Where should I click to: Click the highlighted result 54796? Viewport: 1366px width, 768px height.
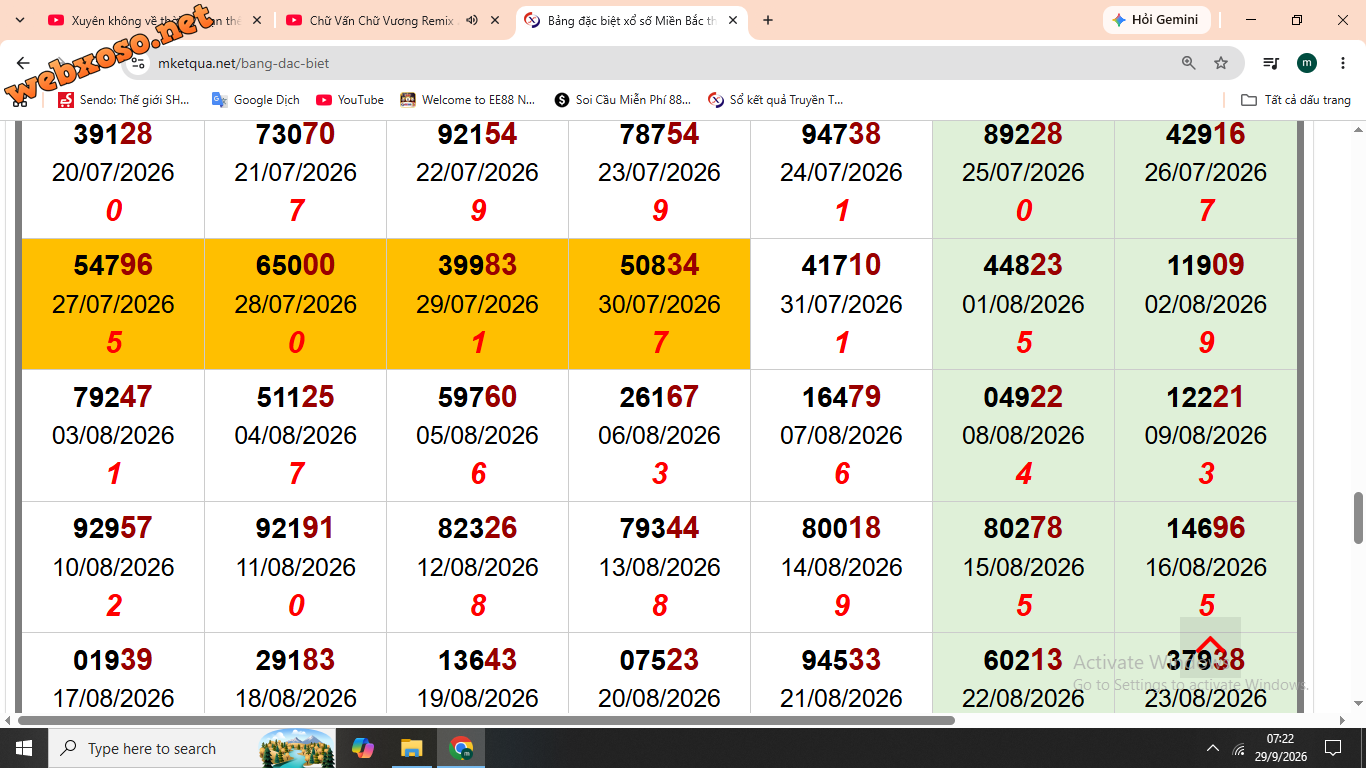(x=113, y=265)
